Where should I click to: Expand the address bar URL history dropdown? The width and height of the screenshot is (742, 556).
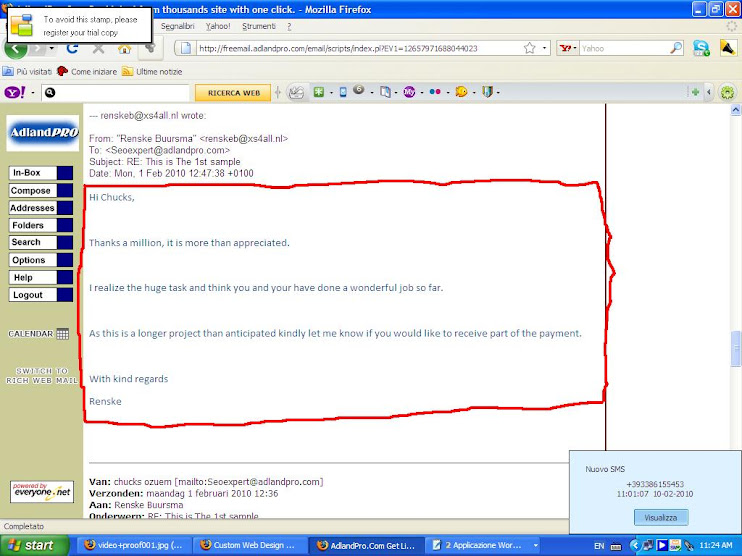pyautogui.click(x=544, y=48)
